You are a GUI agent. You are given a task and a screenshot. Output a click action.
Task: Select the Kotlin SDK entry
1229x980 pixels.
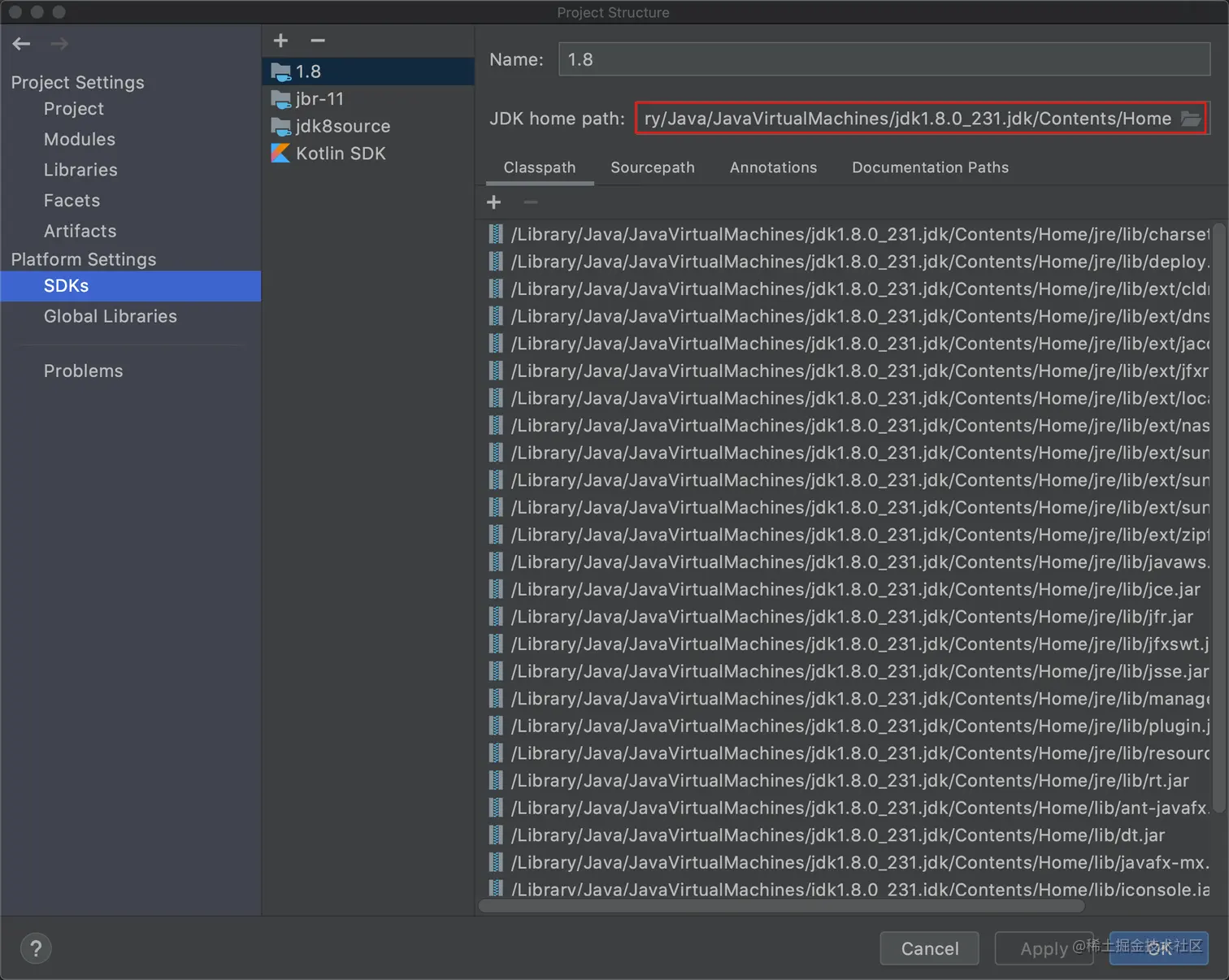click(x=368, y=154)
